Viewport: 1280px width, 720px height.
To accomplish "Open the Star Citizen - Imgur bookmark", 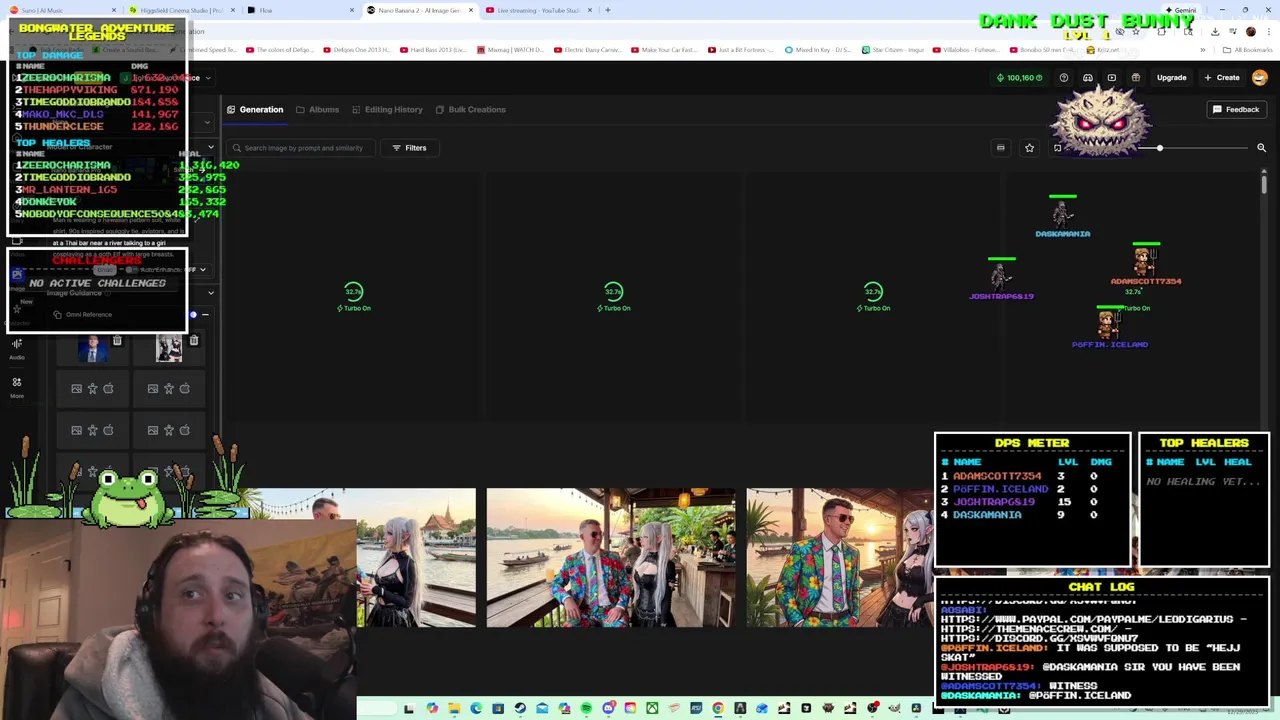I will 893,49.
